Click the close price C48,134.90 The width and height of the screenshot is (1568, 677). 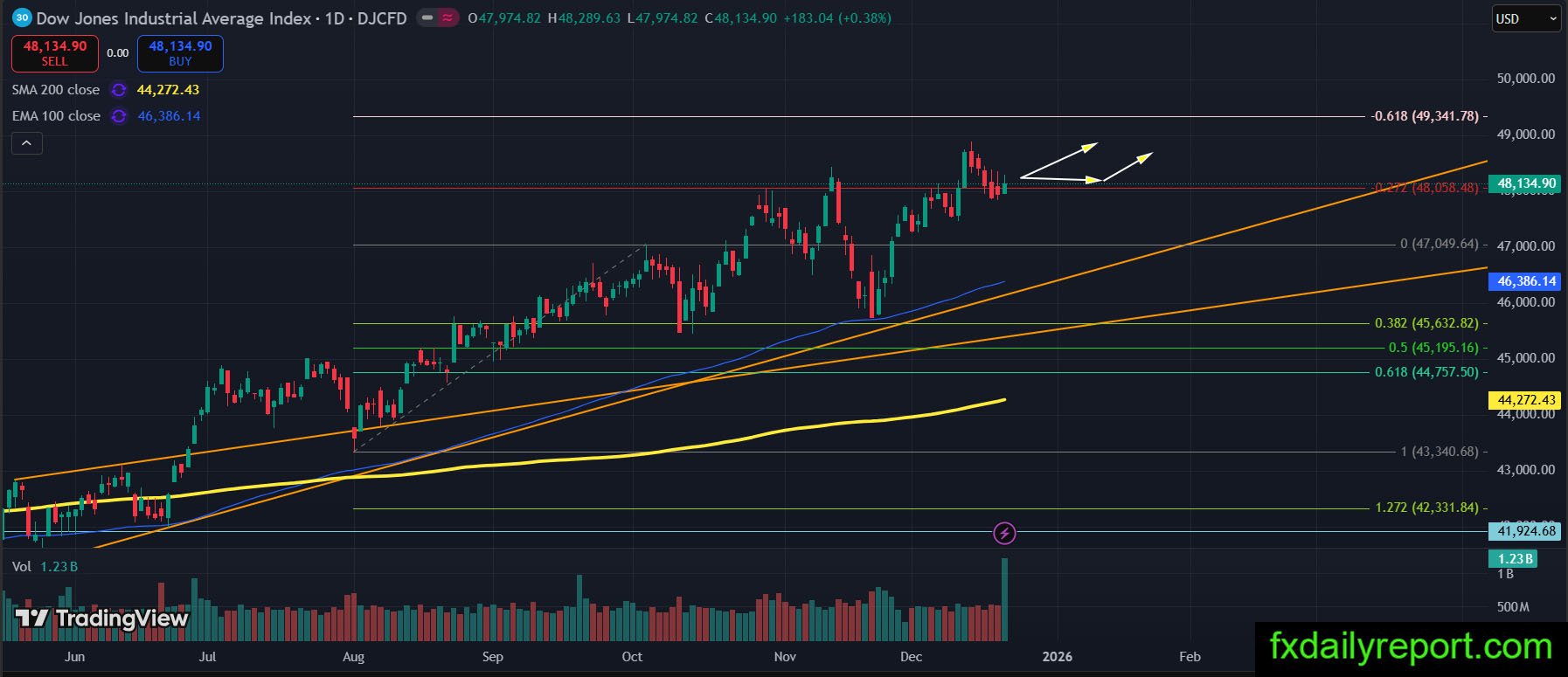[x=740, y=17]
